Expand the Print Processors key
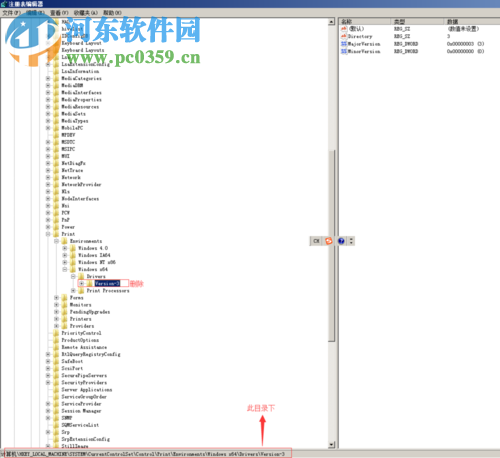The width and height of the screenshot is (500, 458). click(73, 291)
